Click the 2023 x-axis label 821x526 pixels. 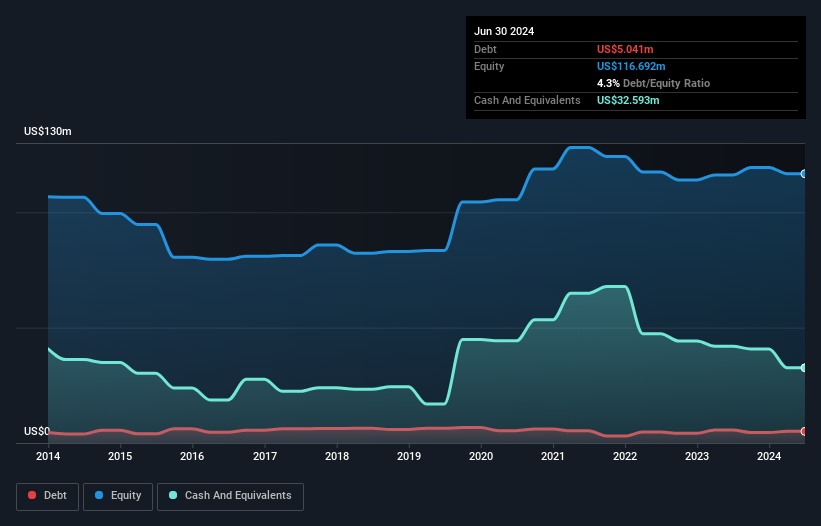click(x=697, y=456)
